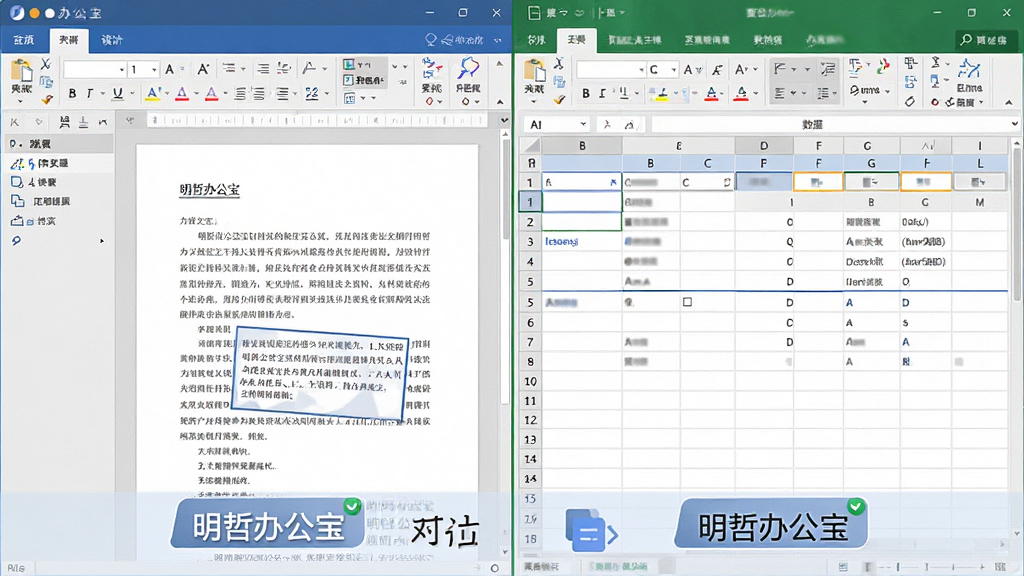Image resolution: width=1024 pixels, height=576 pixels.
Task: Select the tilted blue-bordered text box in the document
Action: 321,372
